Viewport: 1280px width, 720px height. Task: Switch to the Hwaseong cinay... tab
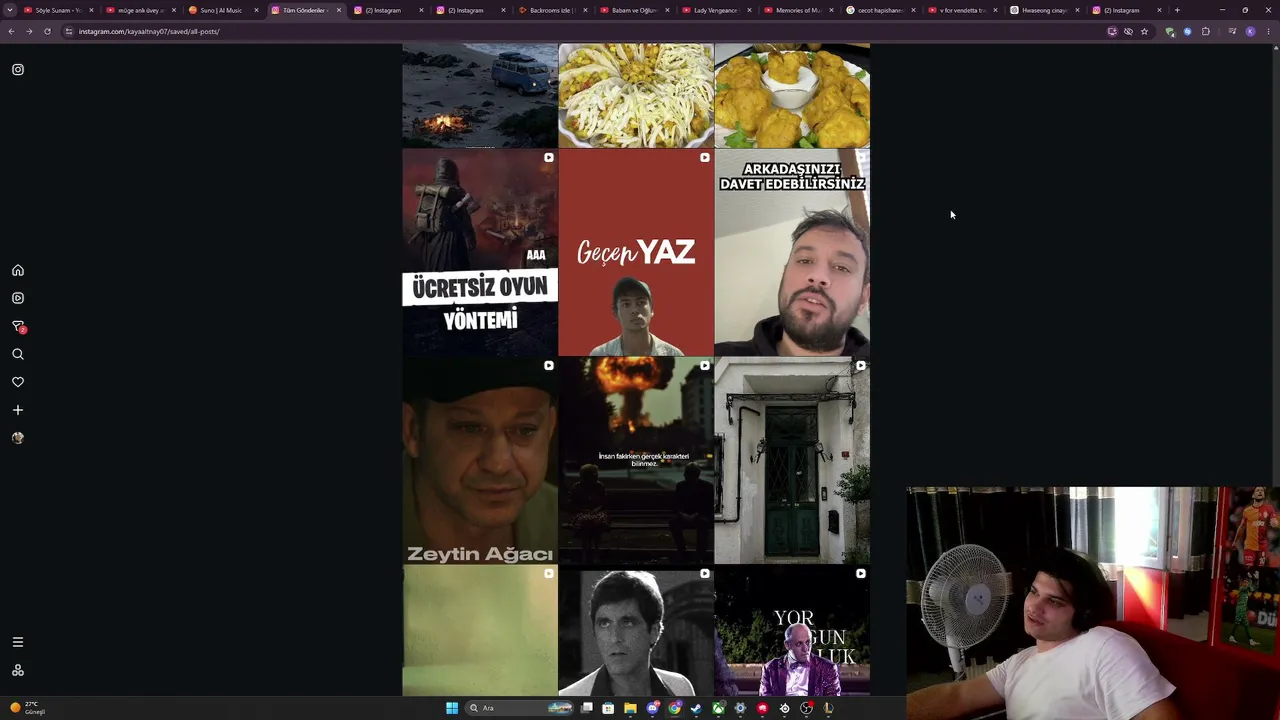coord(1045,10)
